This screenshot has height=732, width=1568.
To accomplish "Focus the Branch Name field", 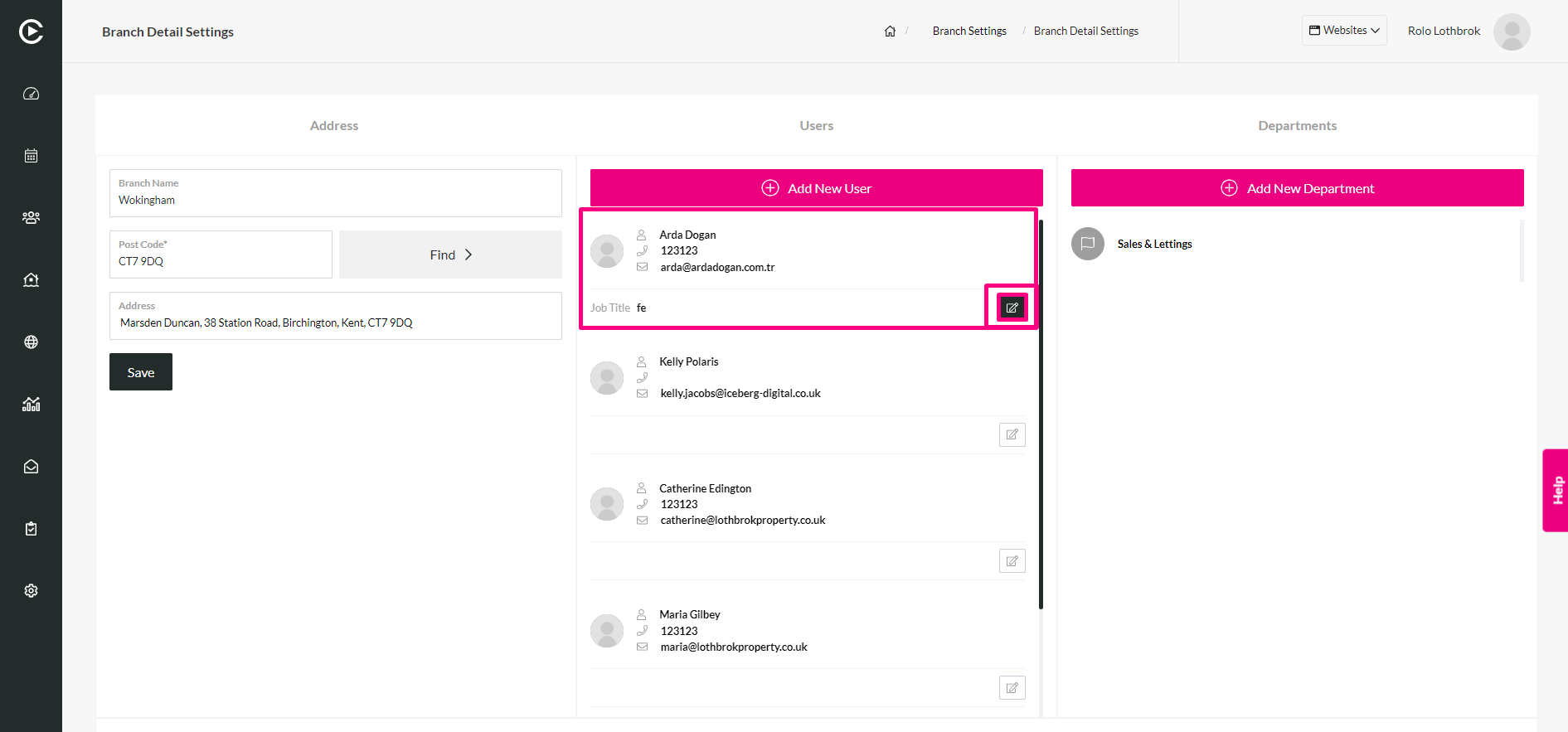I will tap(336, 193).
